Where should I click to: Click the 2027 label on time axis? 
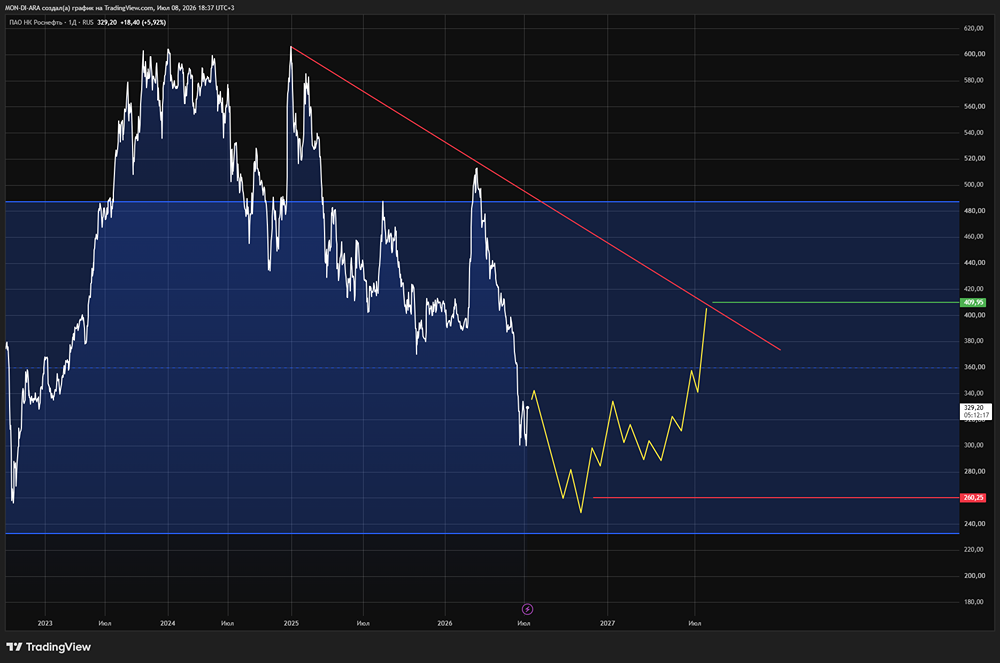[607, 623]
